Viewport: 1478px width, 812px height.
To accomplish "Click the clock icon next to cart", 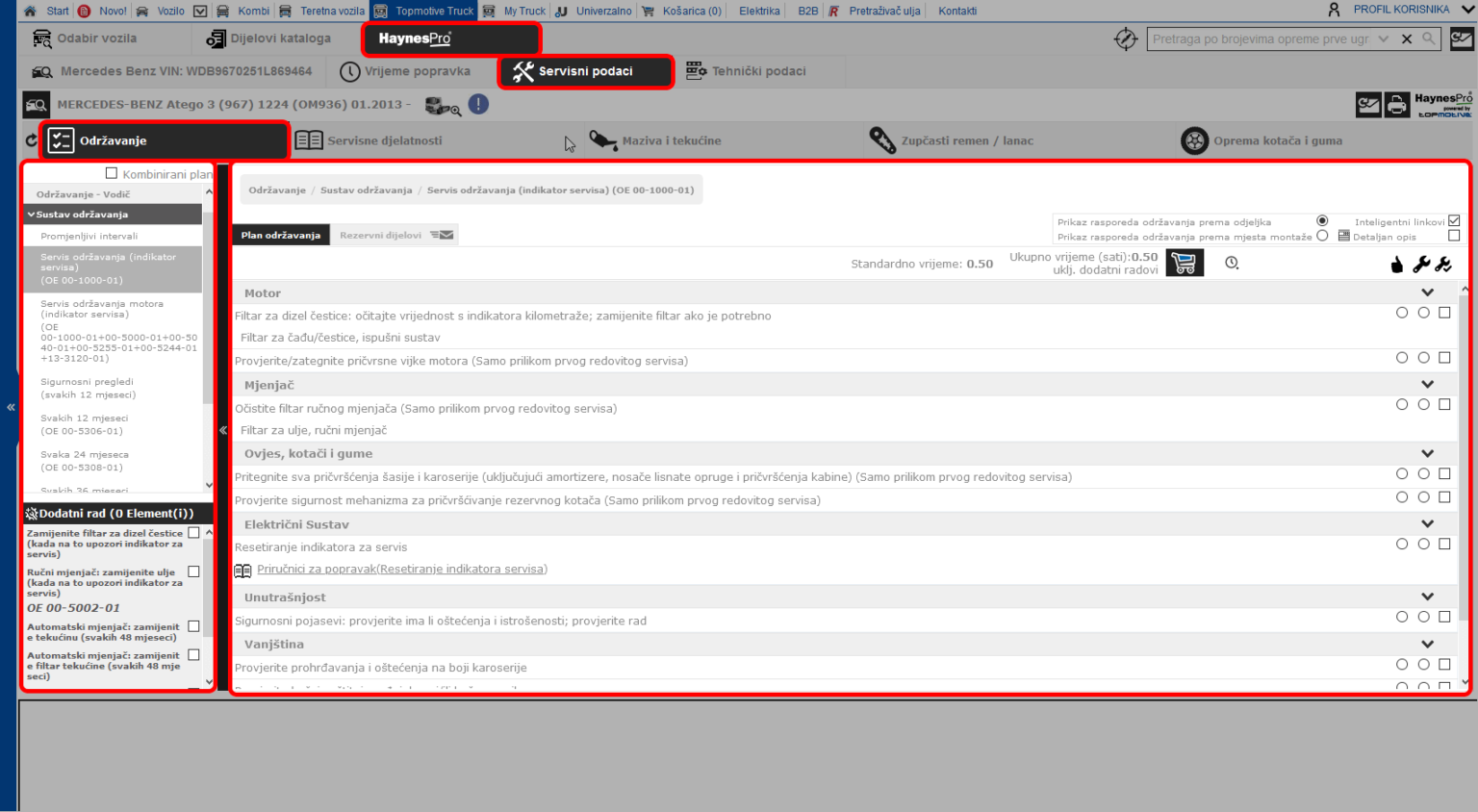I will (x=1232, y=263).
